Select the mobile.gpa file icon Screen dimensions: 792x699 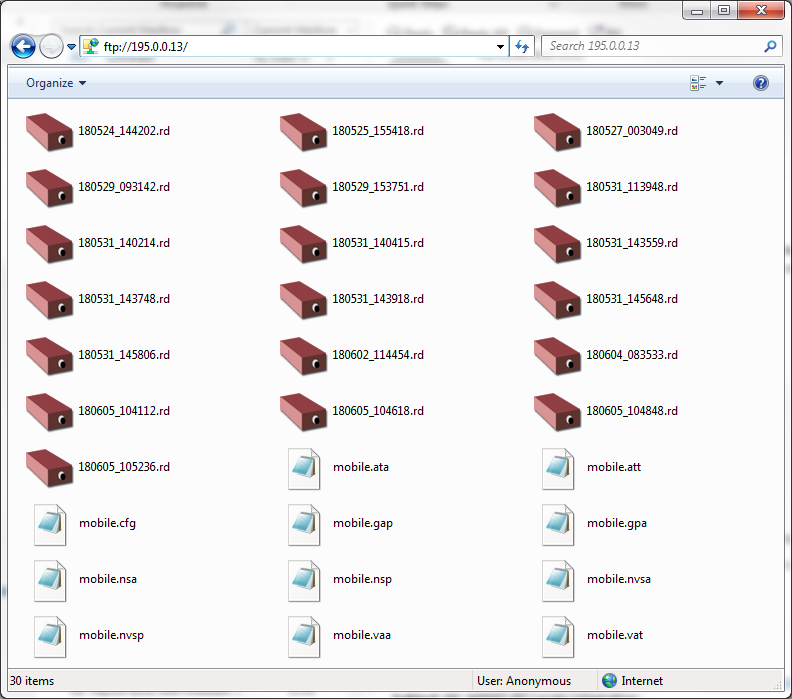pos(558,525)
